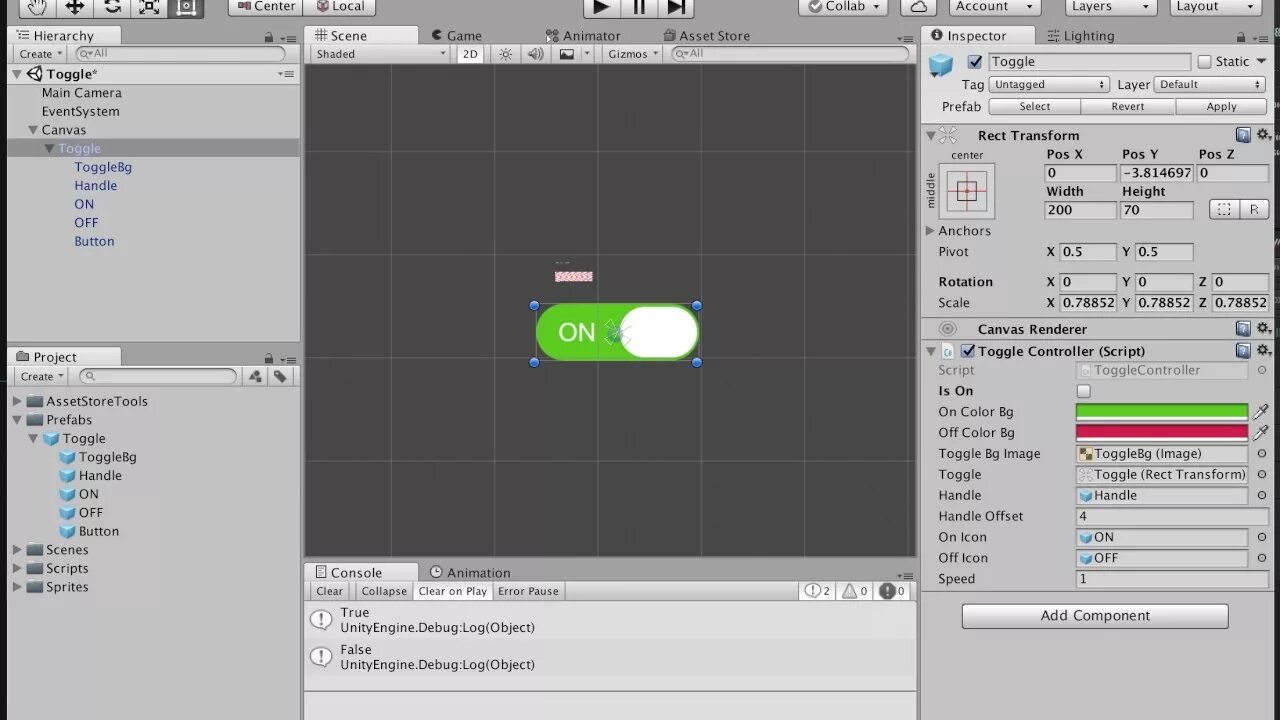Open the Shaded draw mode dropdown
Image resolution: width=1280 pixels, height=720 pixels.
tap(380, 54)
